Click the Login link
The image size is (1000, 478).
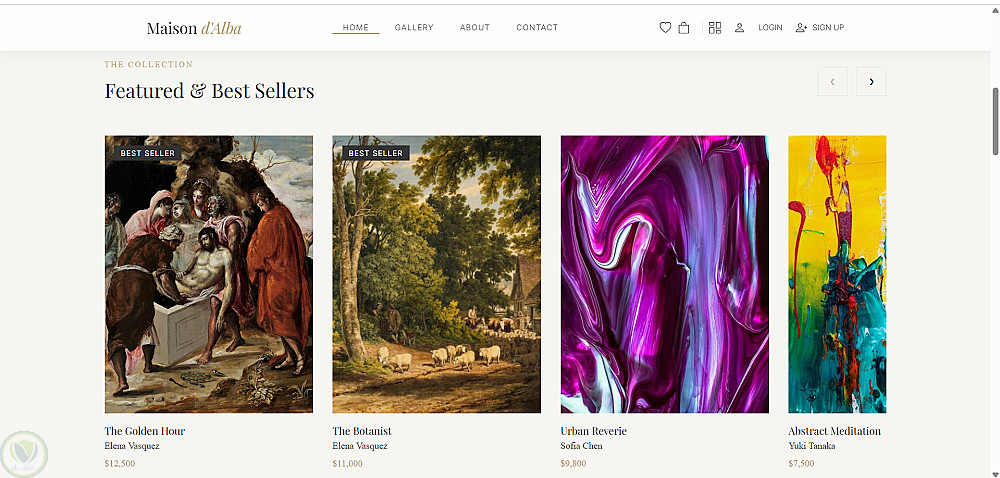tap(770, 27)
